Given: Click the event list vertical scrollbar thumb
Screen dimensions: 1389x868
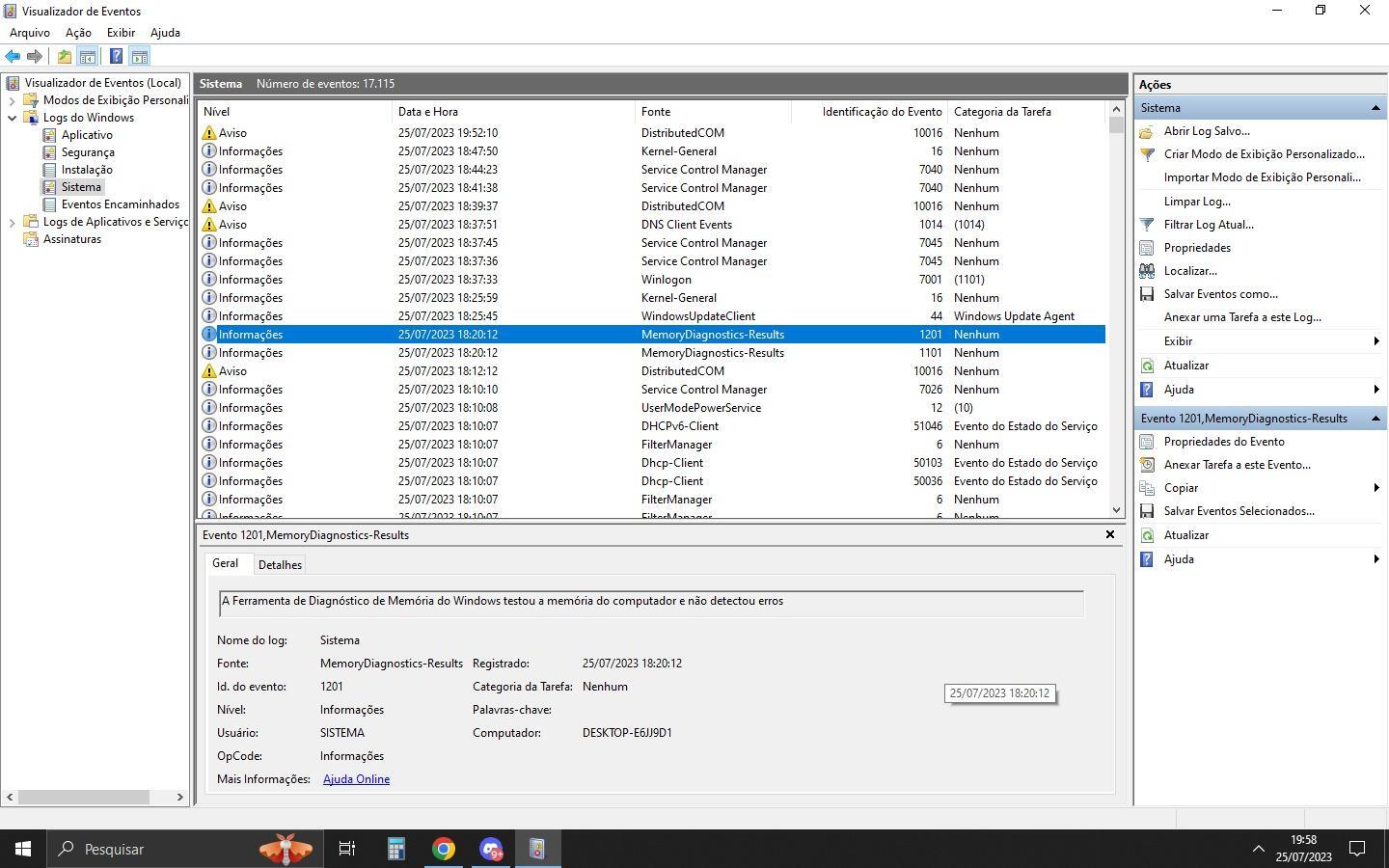Looking at the screenshot, I should pyautogui.click(x=1117, y=125).
